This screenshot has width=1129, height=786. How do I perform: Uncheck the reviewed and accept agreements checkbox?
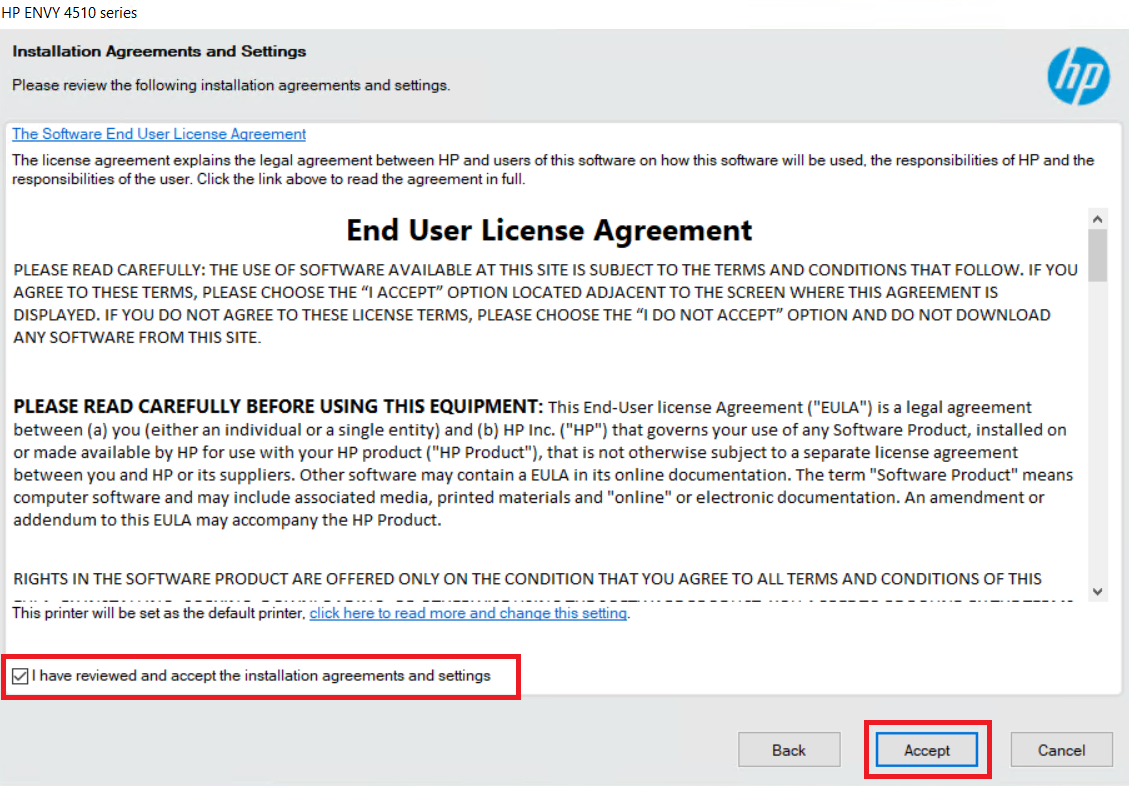[x=21, y=677]
